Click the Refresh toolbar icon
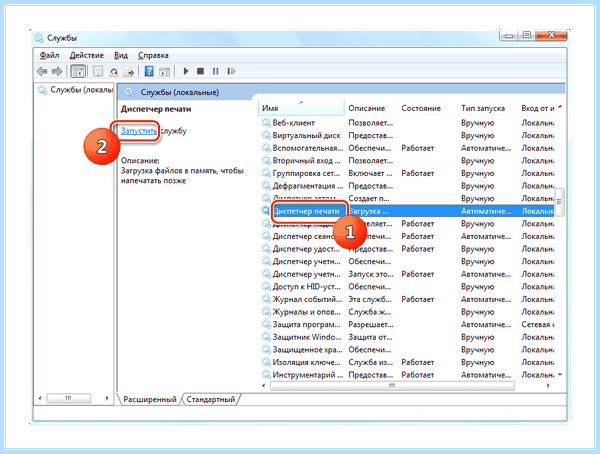This screenshot has width=600, height=454. coord(114,71)
